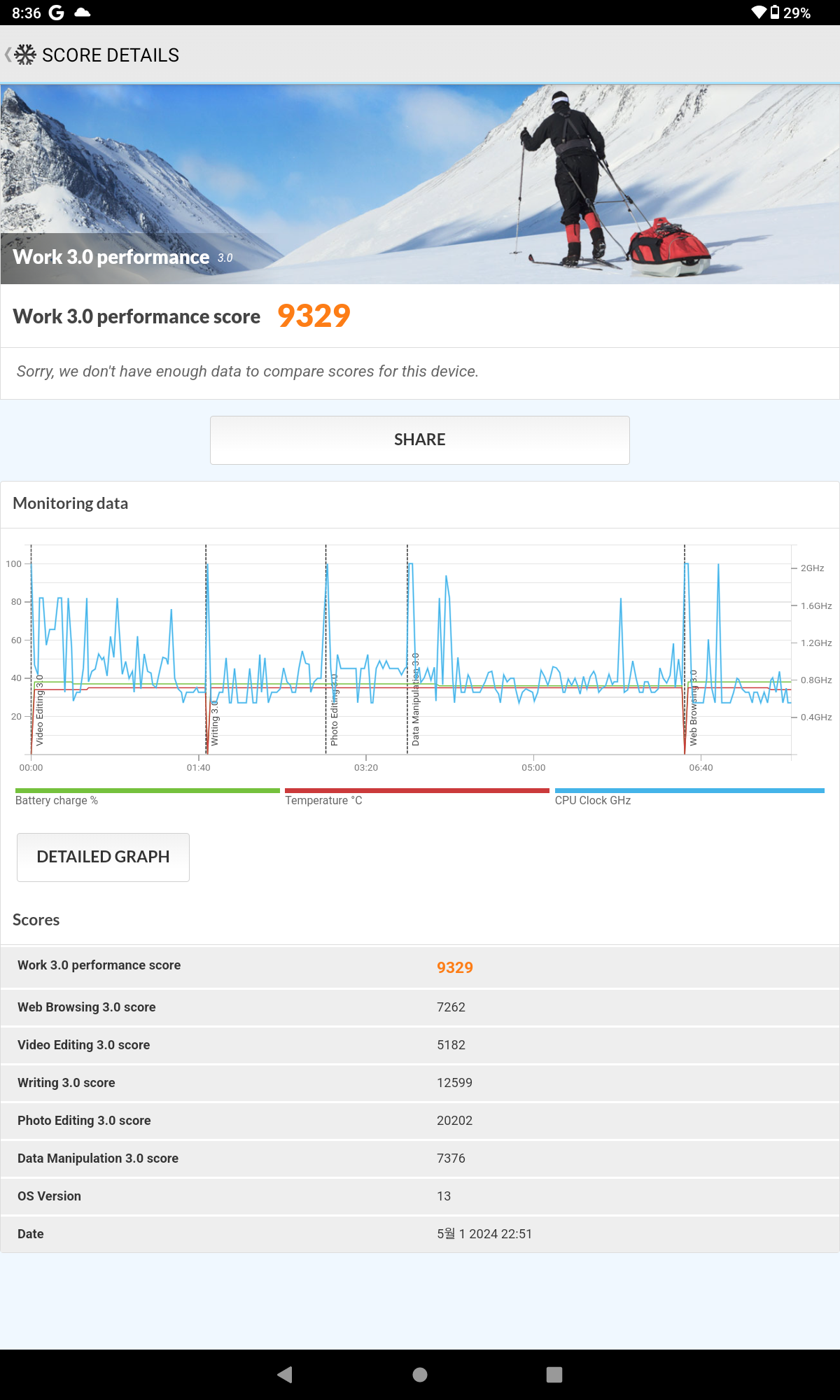This screenshot has height=1400, width=840.
Task: Tap the back chevron beside the snowflake
Action: [8, 55]
